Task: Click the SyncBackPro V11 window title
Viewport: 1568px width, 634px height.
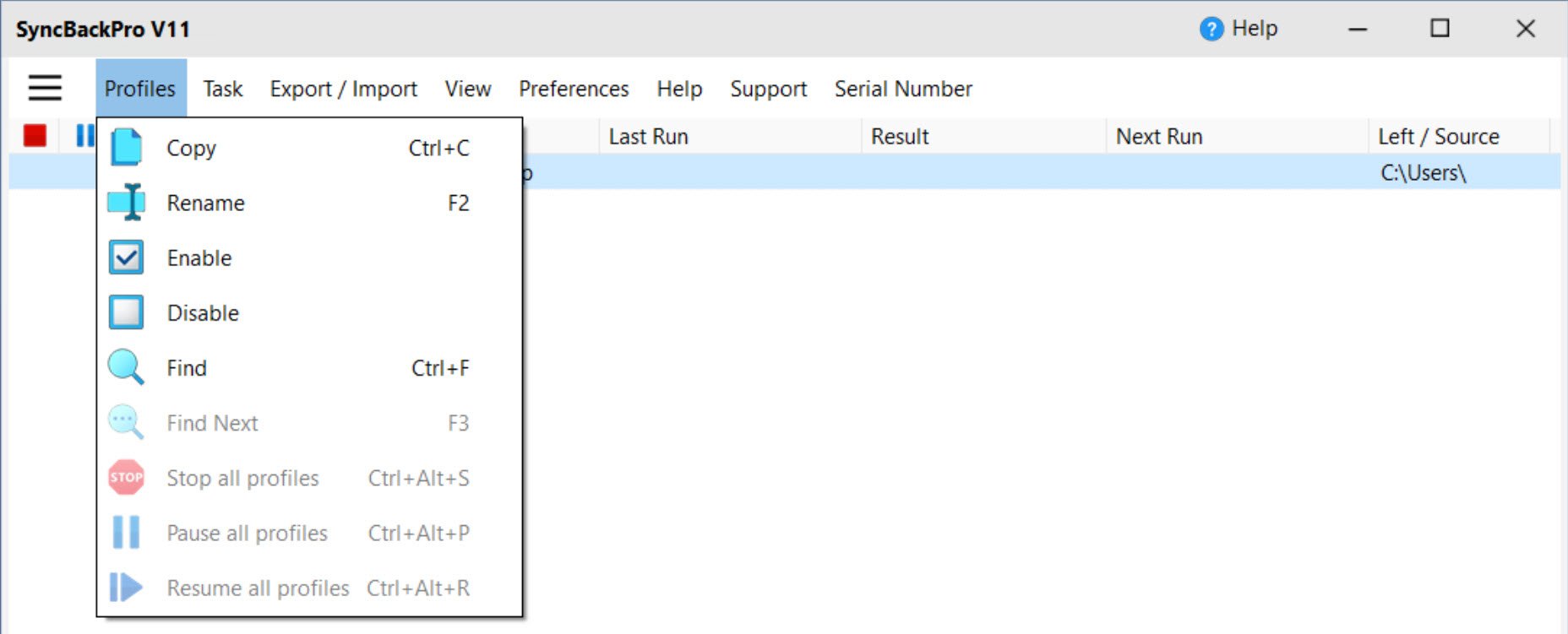Action: click(x=103, y=30)
